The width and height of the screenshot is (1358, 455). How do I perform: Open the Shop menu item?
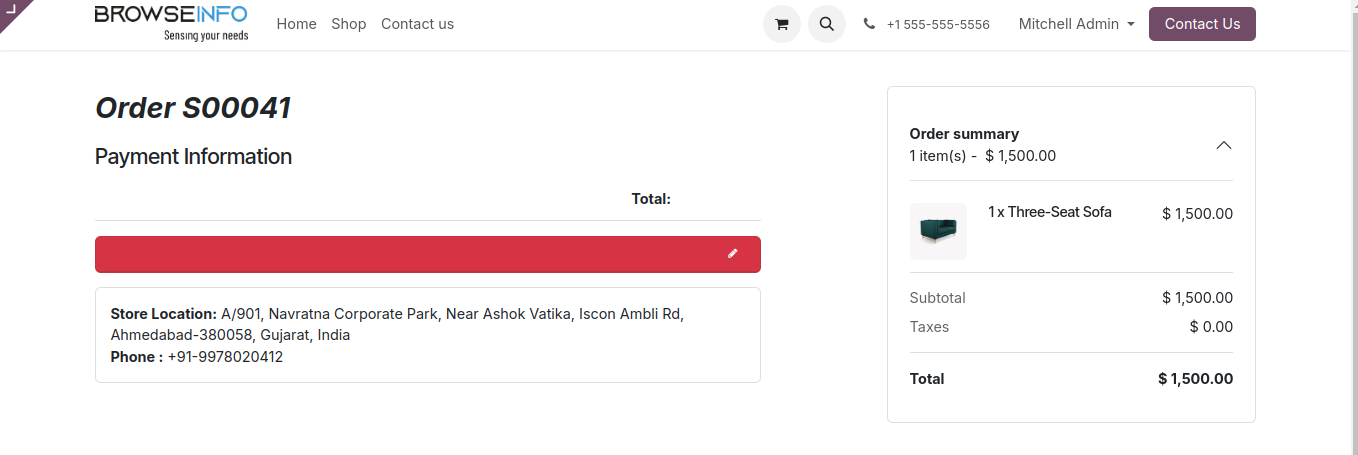point(349,24)
